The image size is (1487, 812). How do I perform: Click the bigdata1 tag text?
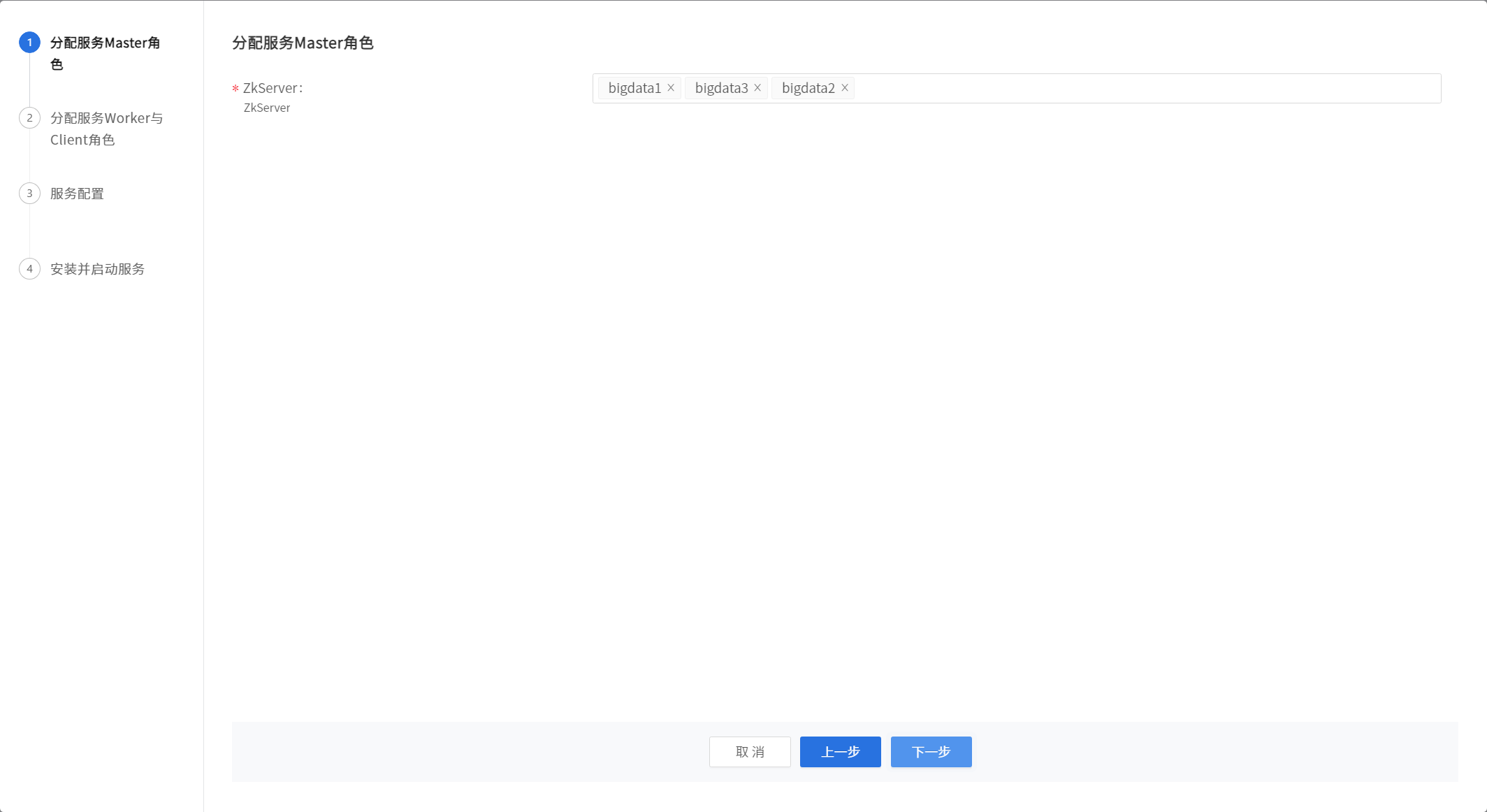(634, 88)
